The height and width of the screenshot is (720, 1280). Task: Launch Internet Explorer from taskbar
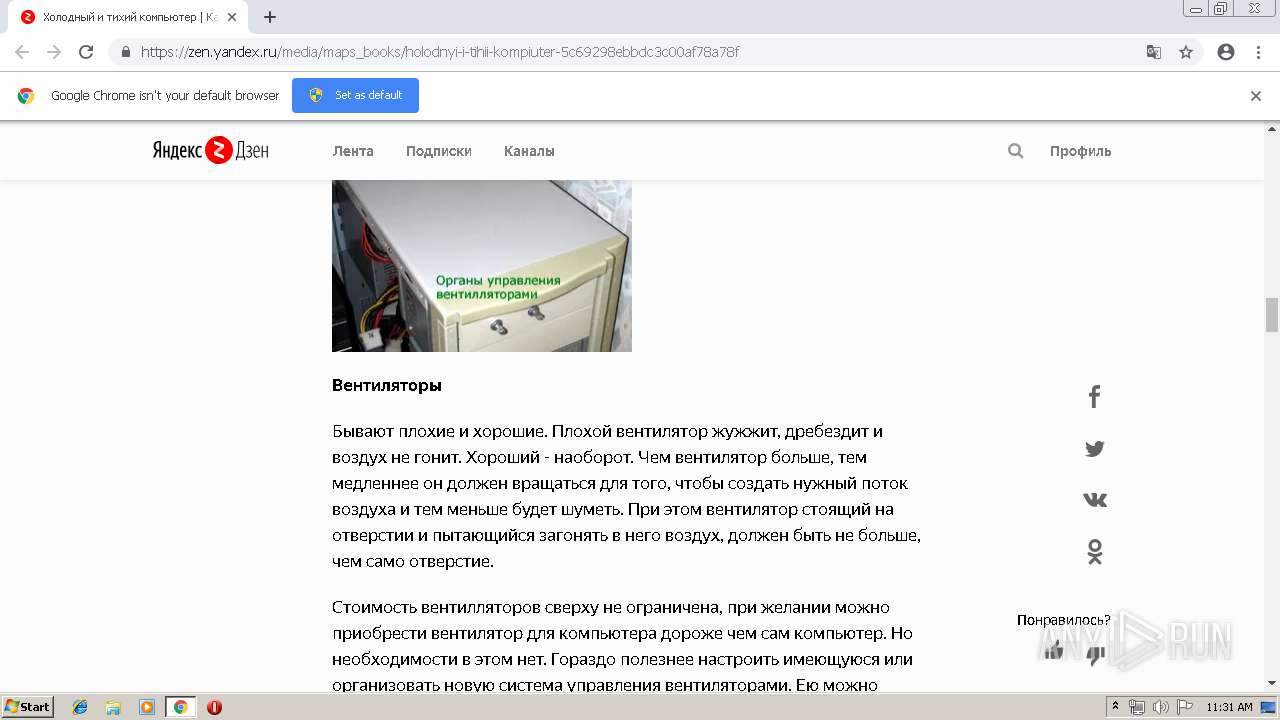81,707
